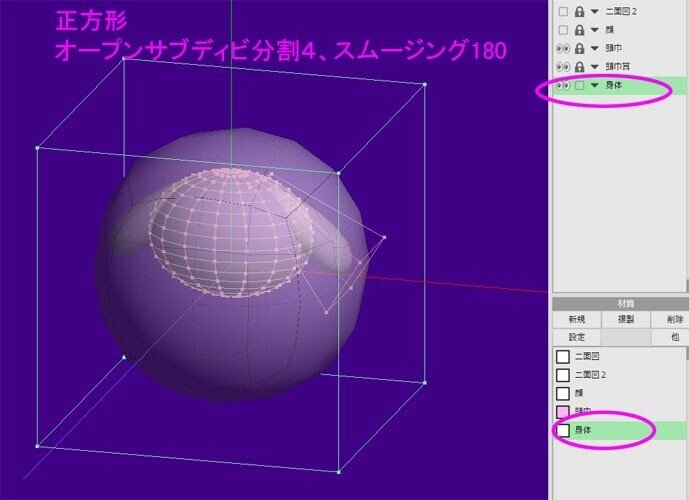Lock the 身体 object with its empty lock box

580,85
